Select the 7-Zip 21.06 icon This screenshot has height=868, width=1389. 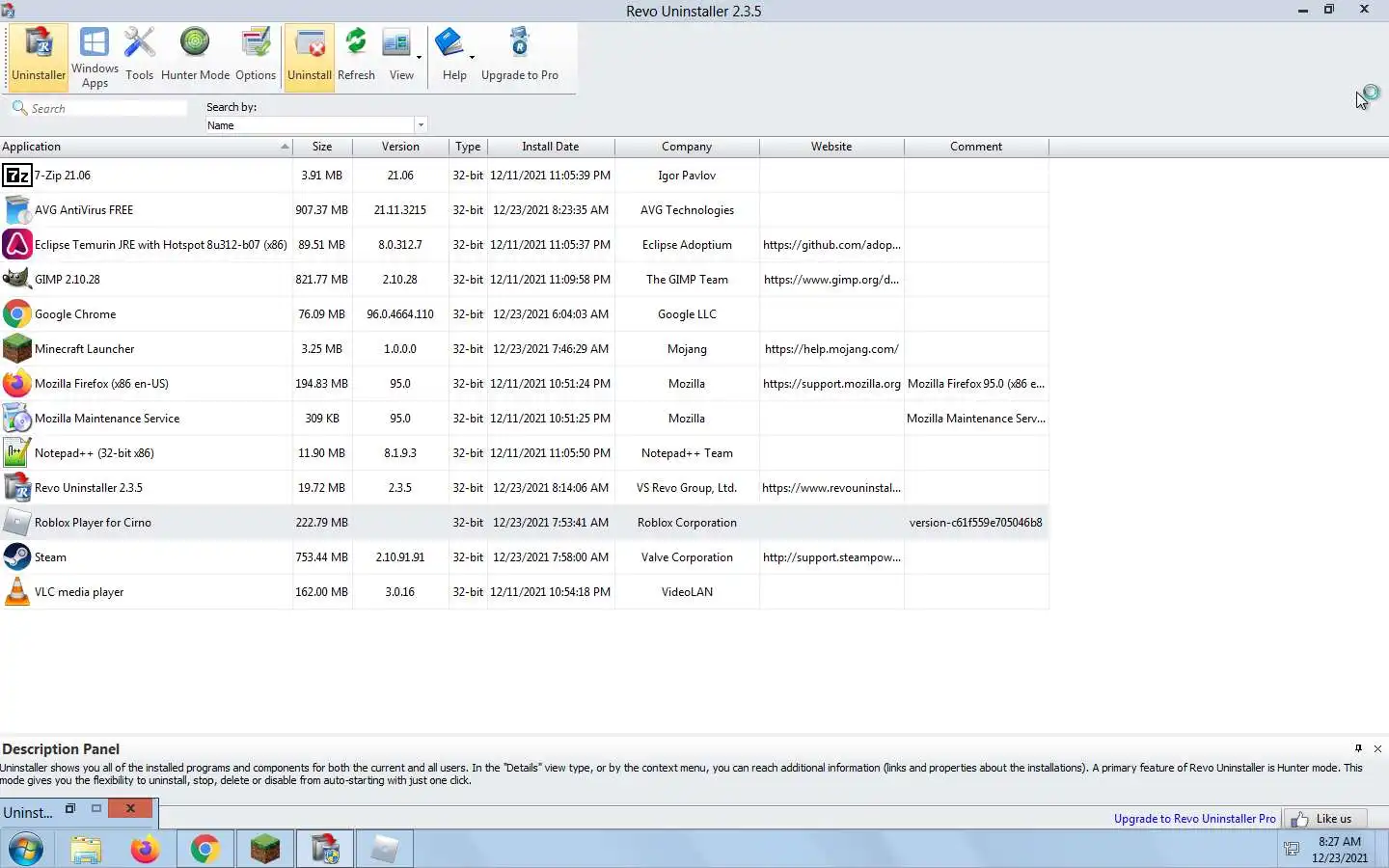(17, 176)
